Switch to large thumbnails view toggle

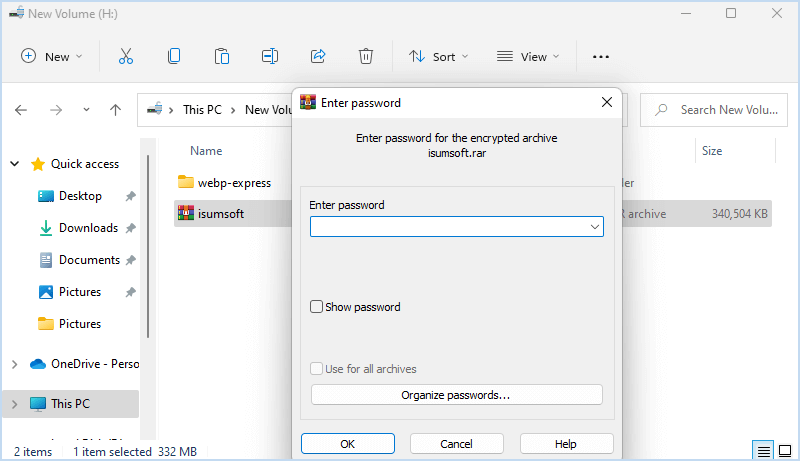pyautogui.click(x=785, y=451)
